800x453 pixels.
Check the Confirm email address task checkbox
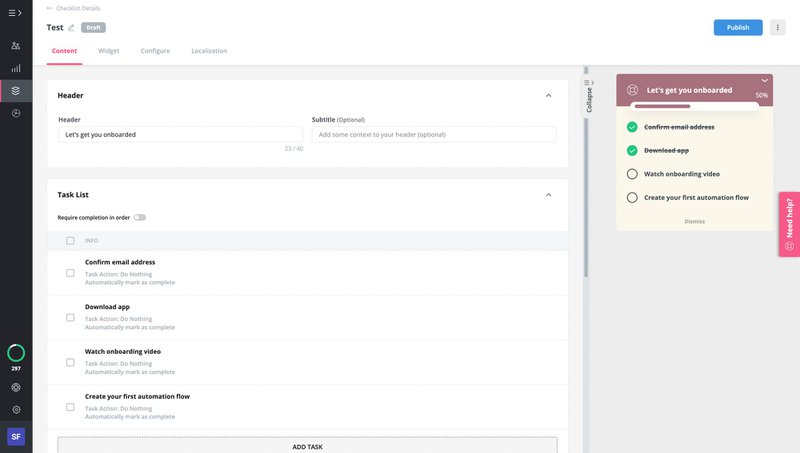tap(70, 273)
